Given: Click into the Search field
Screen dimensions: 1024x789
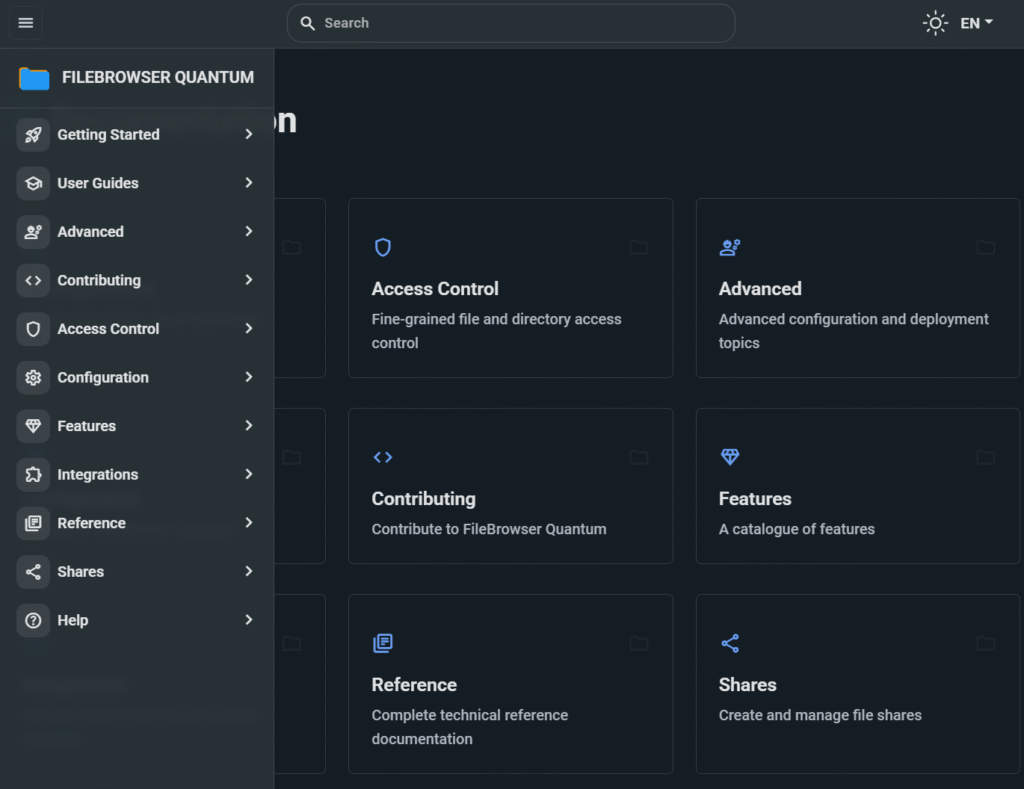Looking at the screenshot, I should pos(520,23).
